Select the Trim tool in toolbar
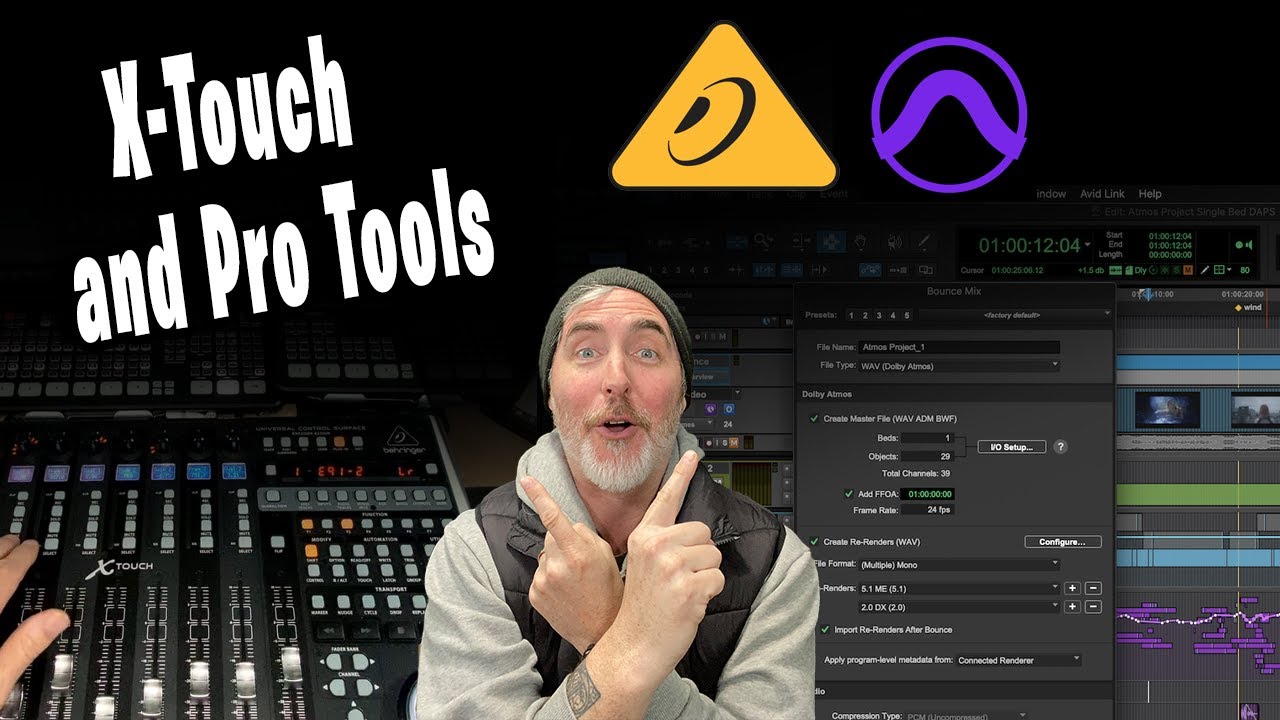This screenshot has height=720, width=1280. tap(802, 241)
